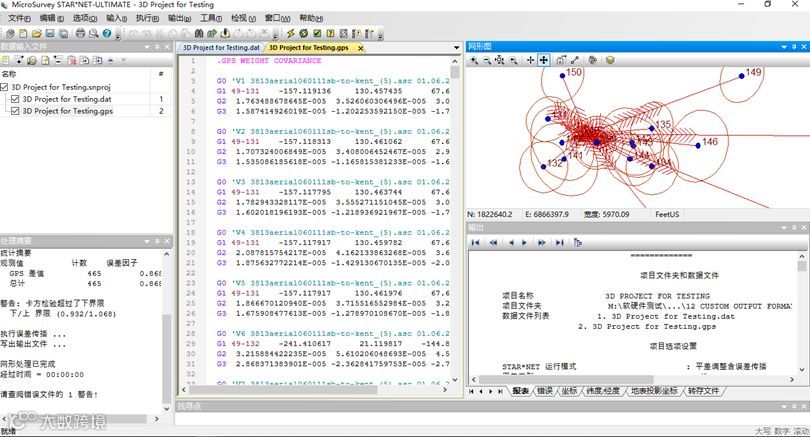The width and height of the screenshot is (810, 437).
Task: Open project using the folder icon
Action: (36, 34)
